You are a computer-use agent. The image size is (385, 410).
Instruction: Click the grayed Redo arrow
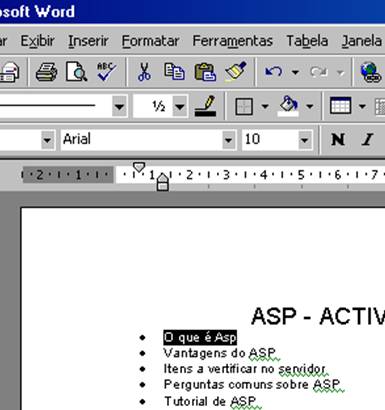318,72
